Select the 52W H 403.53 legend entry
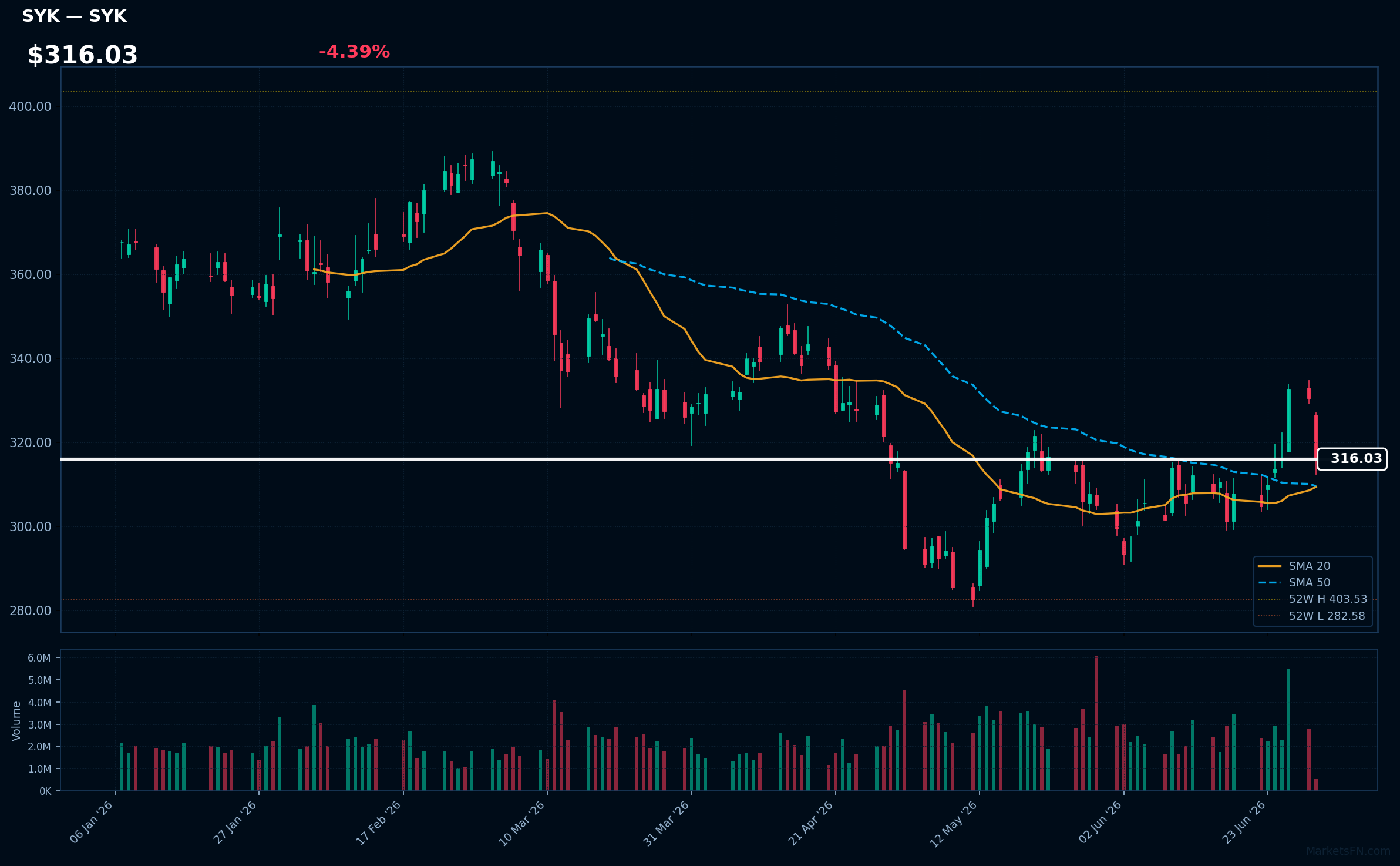The image size is (1400, 866). [1312, 599]
